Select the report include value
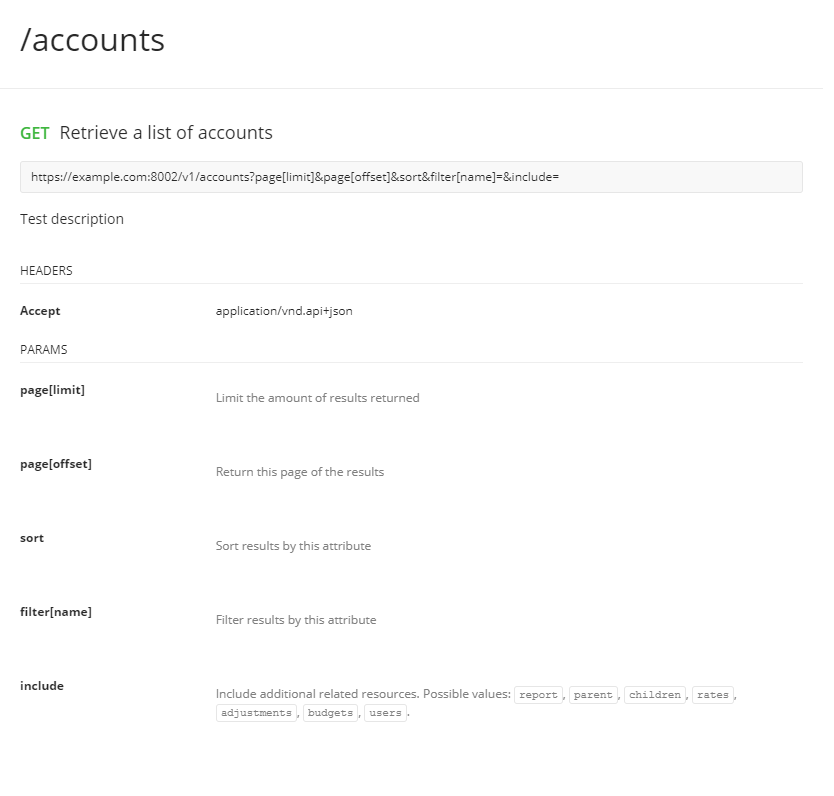 [538, 694]
